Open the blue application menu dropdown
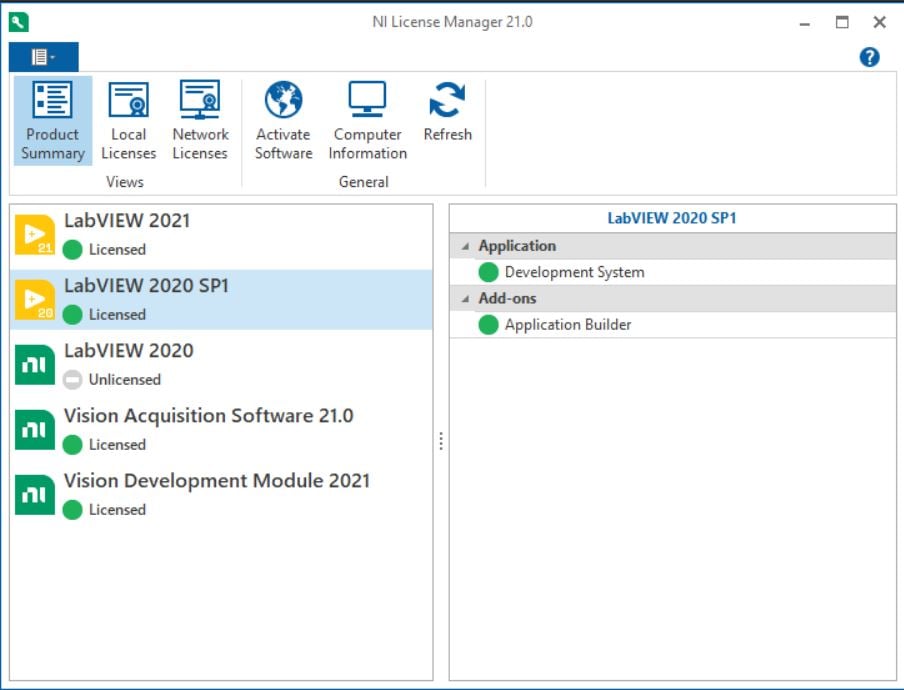The image size is (904, 690). point(44,57)
